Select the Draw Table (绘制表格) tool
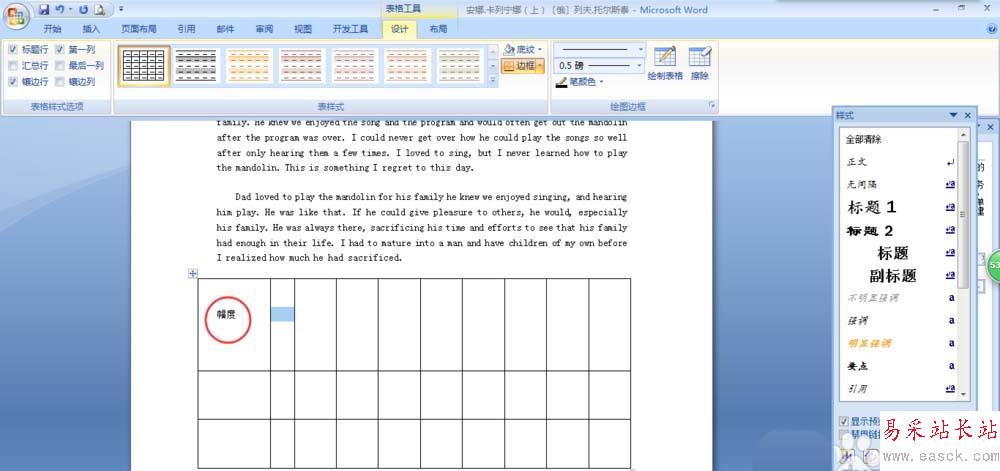 tap(665, 62)
